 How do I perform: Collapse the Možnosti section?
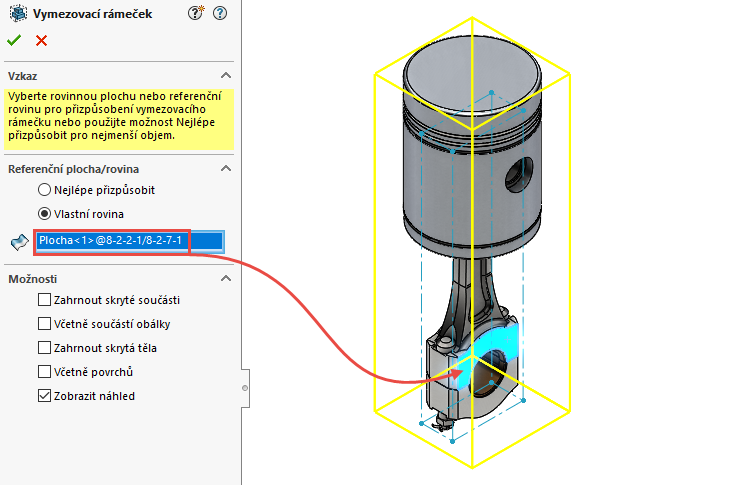point(226,278)
